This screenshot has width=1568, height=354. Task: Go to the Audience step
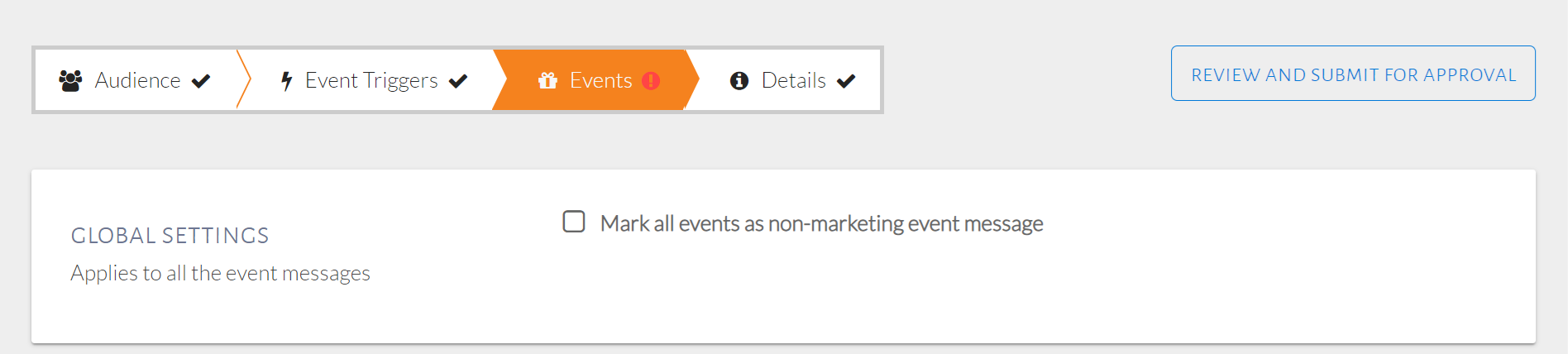[x=137, y=80]
